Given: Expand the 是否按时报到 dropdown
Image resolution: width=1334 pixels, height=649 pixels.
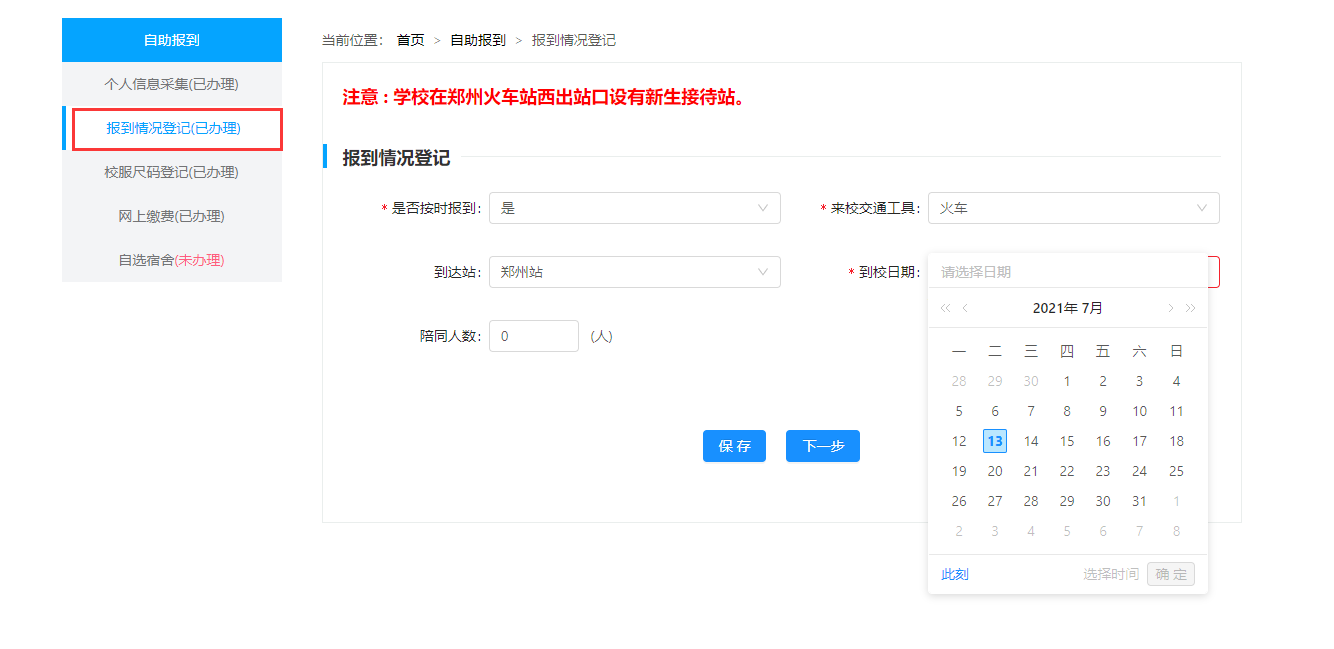Looking at the screenshot, I should (634, 208).
